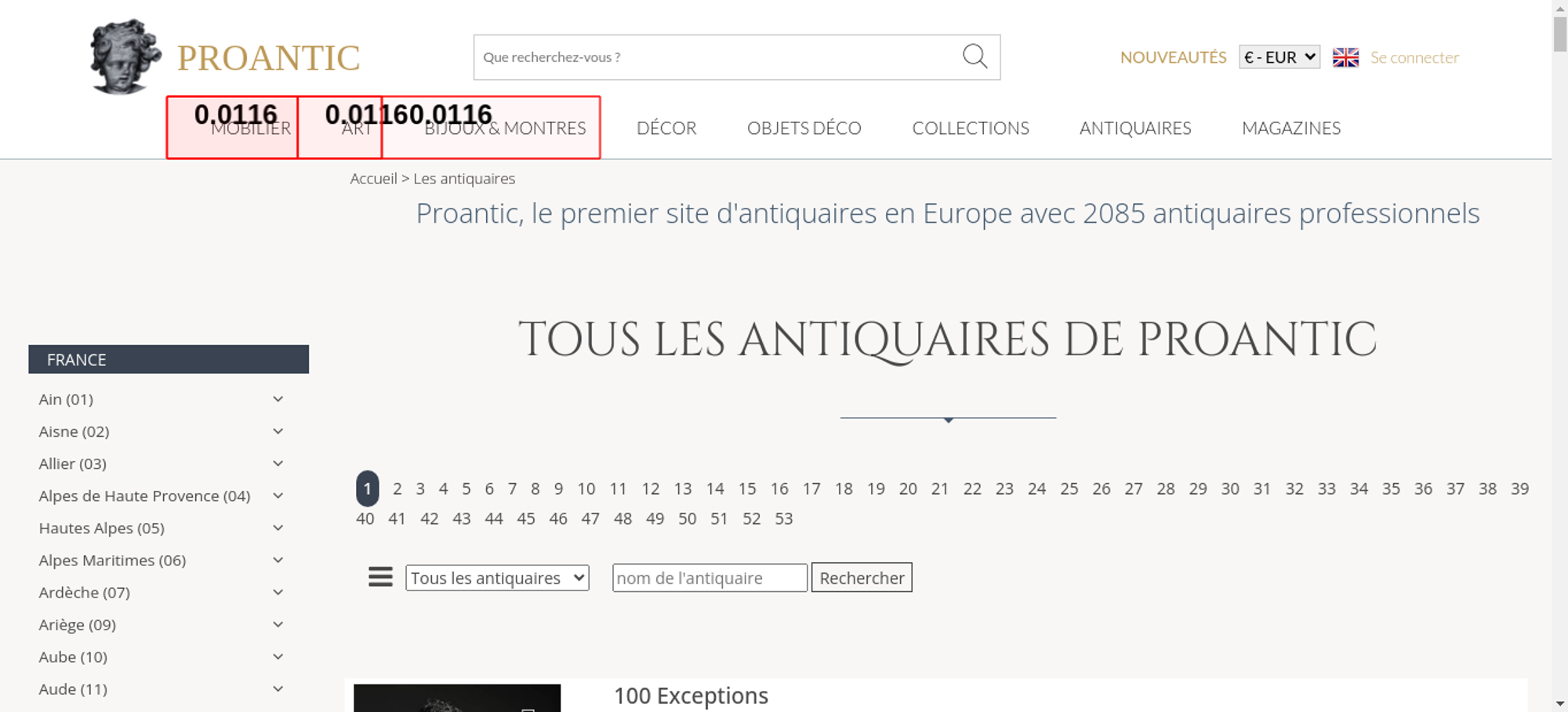This screenshot has width=1568, height=712.
Task: Click the hamburger list icon beside filter
Action: click(x=380, y=577)
